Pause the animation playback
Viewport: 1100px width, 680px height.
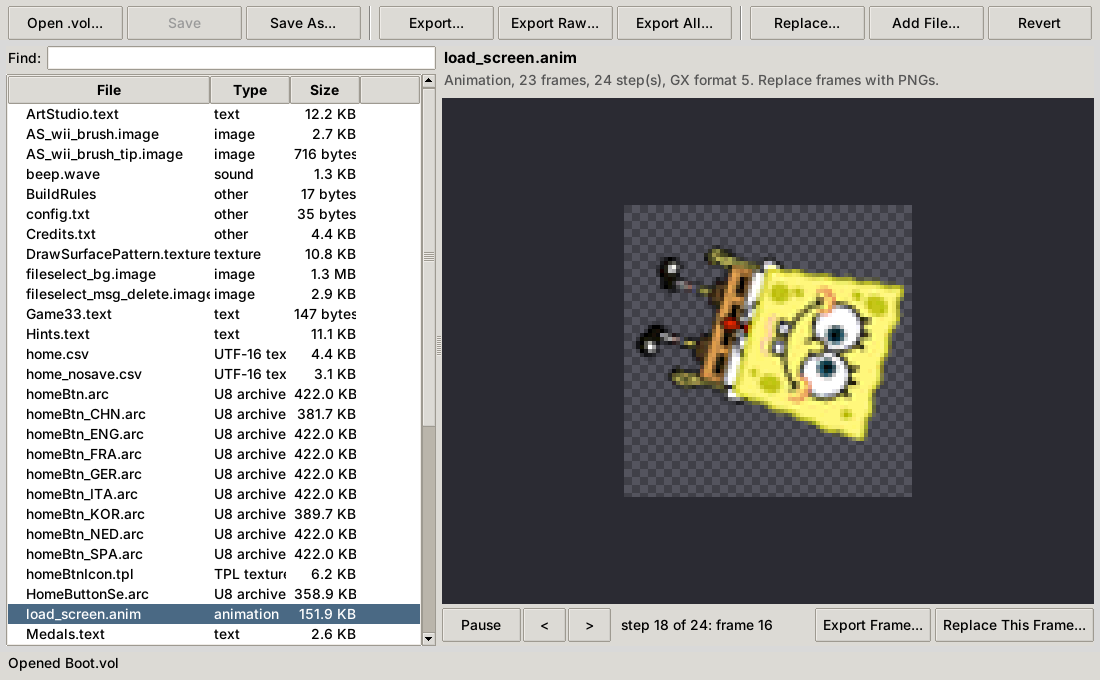[481, 625]
